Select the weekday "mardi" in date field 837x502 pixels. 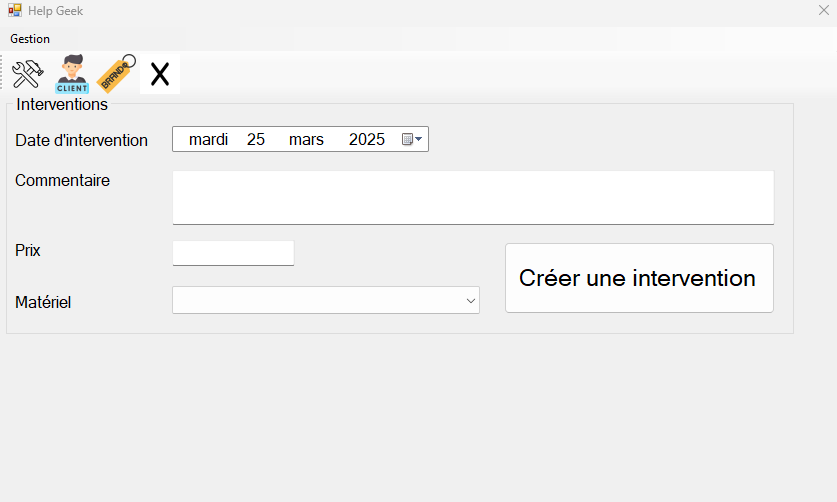208,140
